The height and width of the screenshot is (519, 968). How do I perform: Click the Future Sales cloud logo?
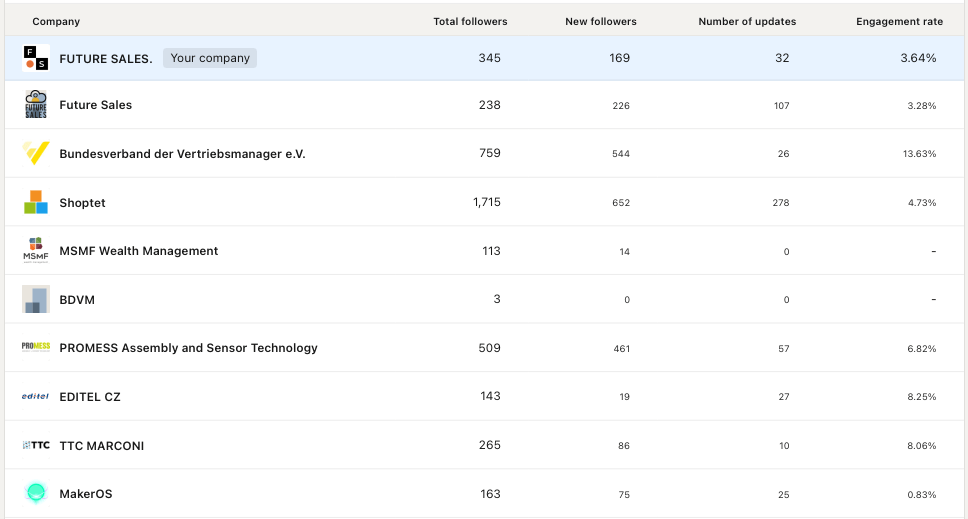click(36, 104)
